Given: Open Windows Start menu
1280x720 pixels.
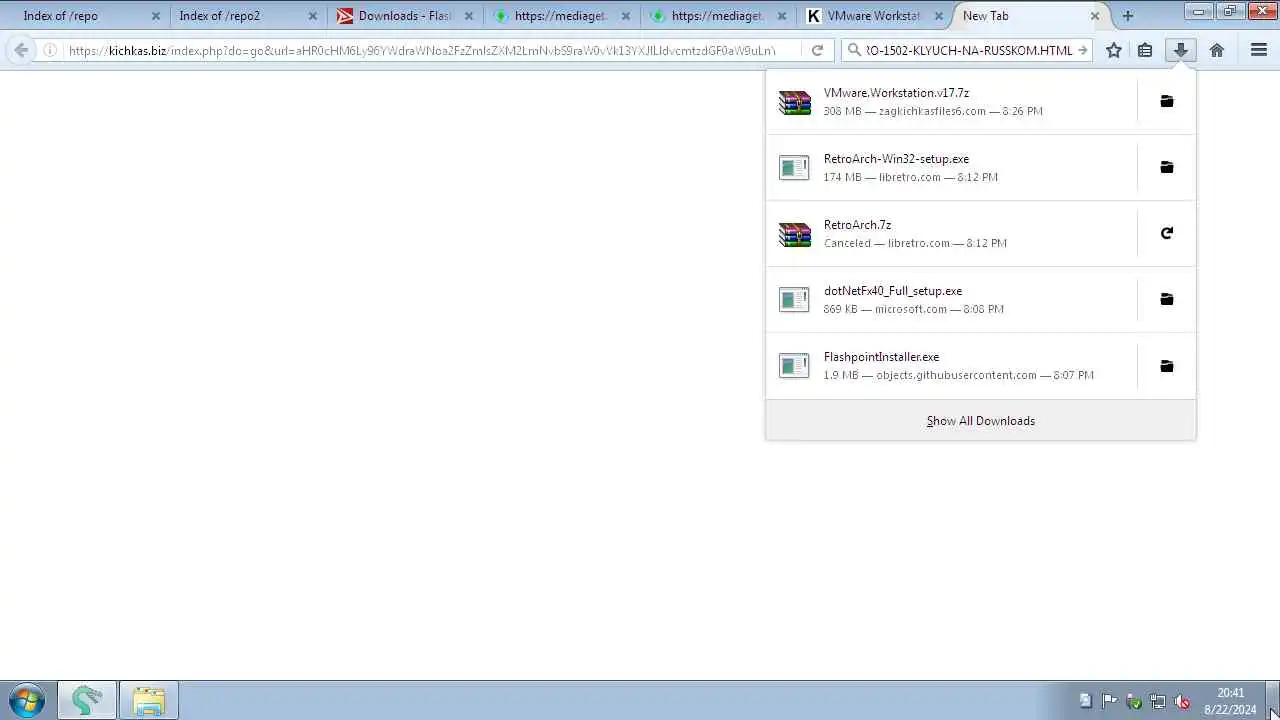Looking at the screenshot, I should click(27, 700).
